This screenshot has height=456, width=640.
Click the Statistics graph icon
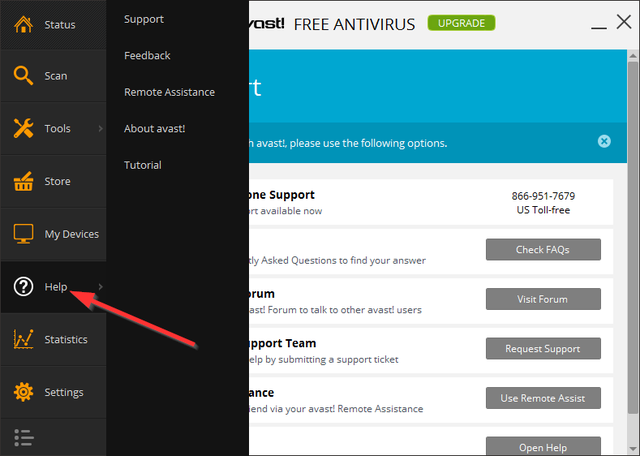click(x=23, y=339)
